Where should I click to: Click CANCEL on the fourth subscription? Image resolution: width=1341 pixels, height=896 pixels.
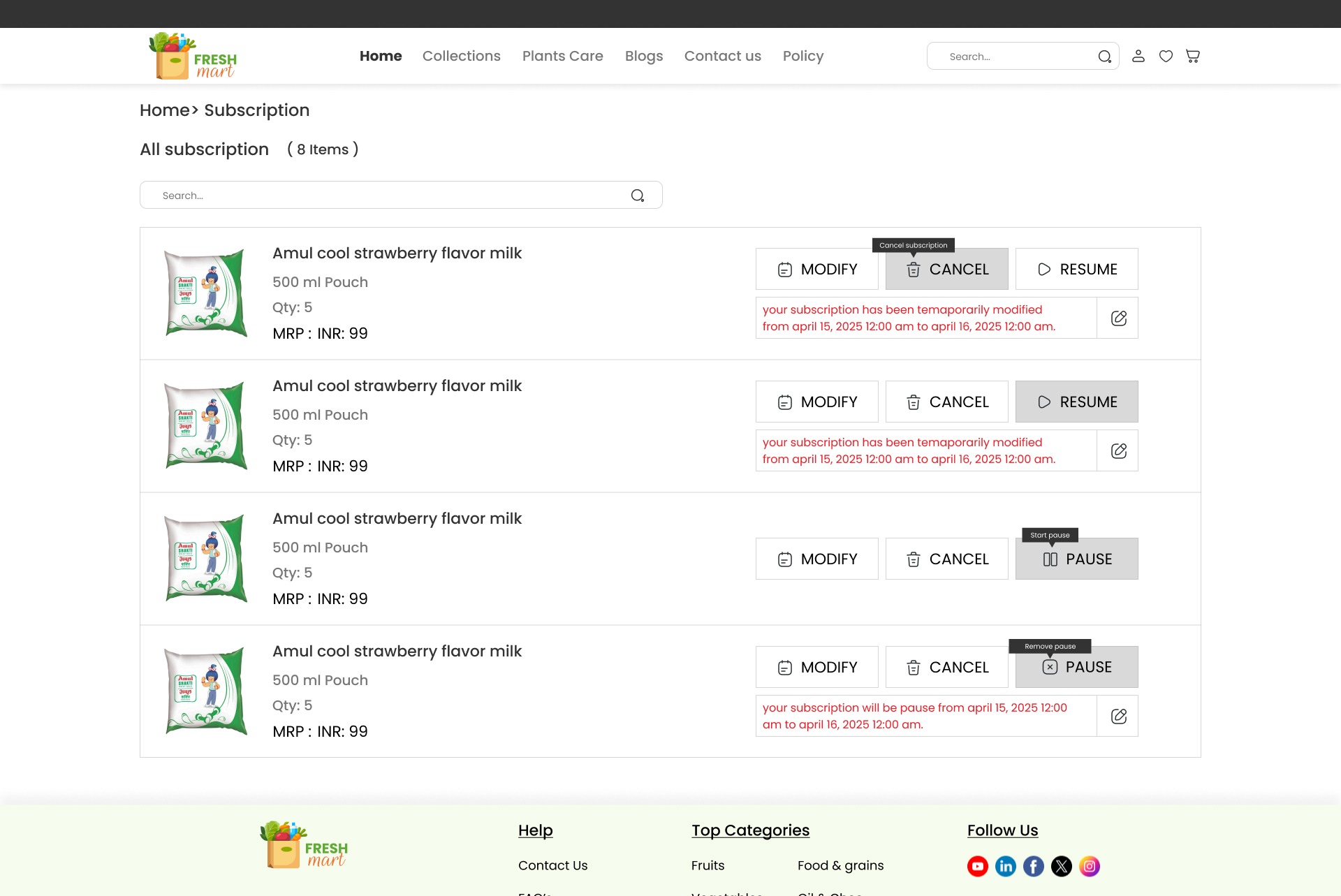click(947, 667)
